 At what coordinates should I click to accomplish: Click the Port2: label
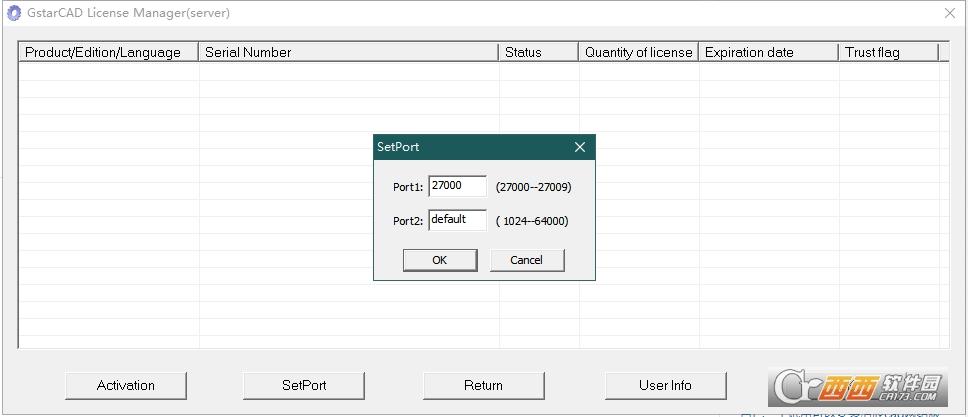(x=408, y=221)
